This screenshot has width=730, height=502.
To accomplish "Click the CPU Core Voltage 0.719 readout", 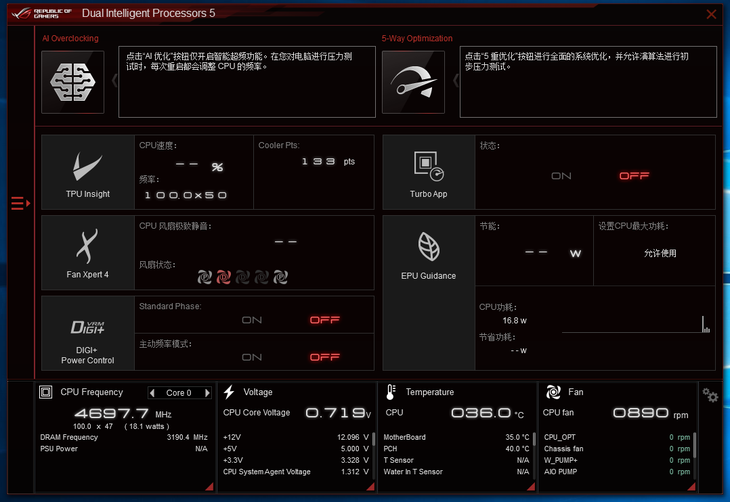I will [338, 413].
